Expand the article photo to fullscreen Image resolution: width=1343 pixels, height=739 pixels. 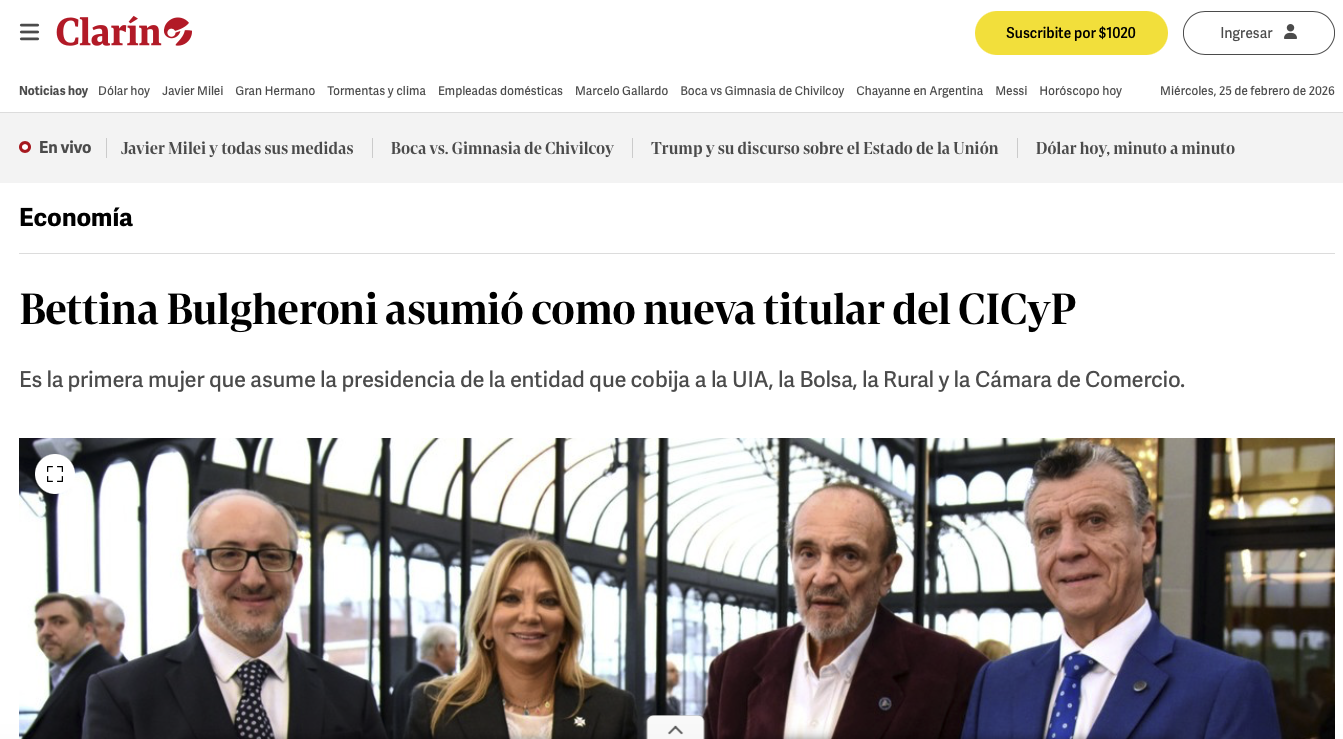click(x=55, y=474)
